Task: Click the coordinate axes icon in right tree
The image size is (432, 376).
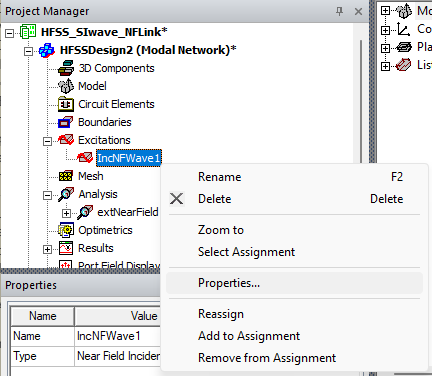Action: 404,29
